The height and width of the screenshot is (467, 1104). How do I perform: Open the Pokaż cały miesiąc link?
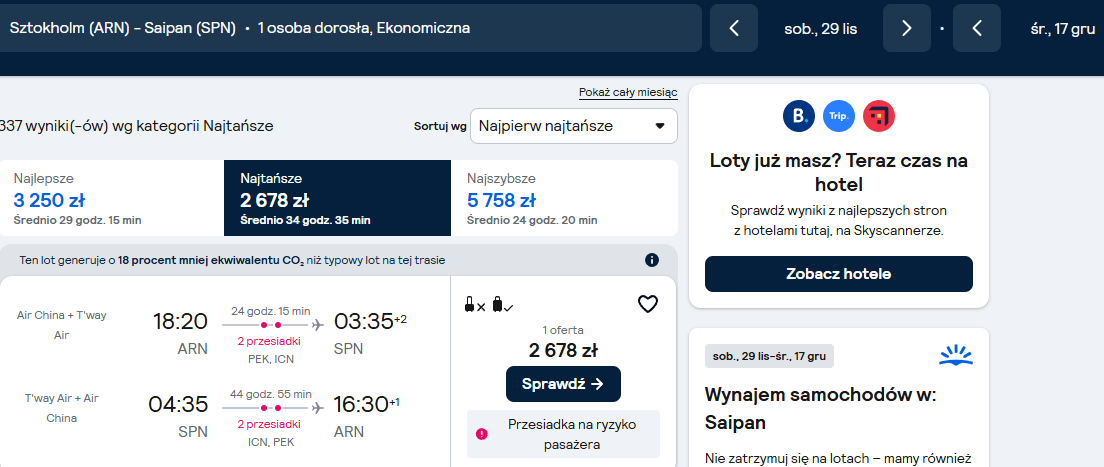click(628, 92)
